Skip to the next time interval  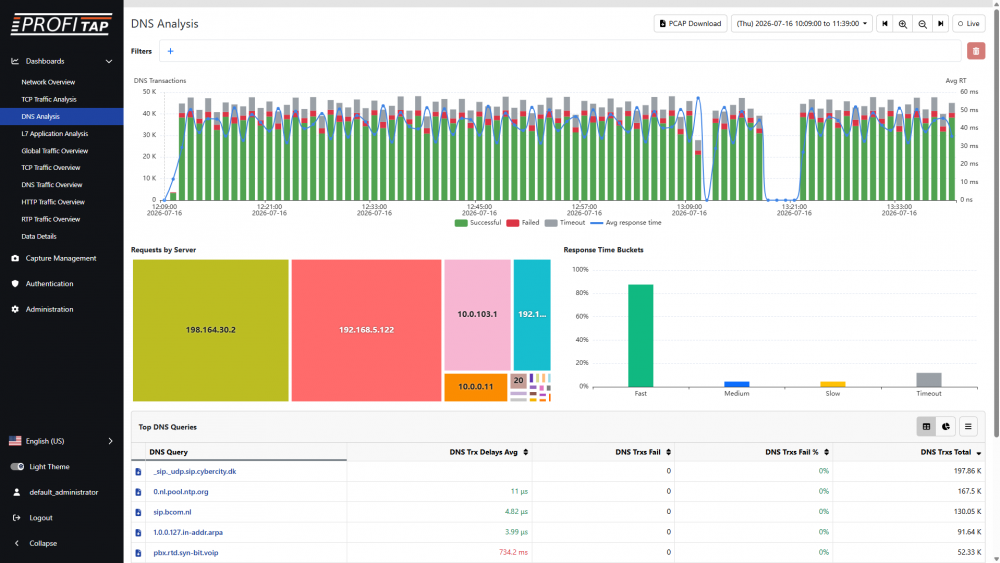click(x=940, y=24)
